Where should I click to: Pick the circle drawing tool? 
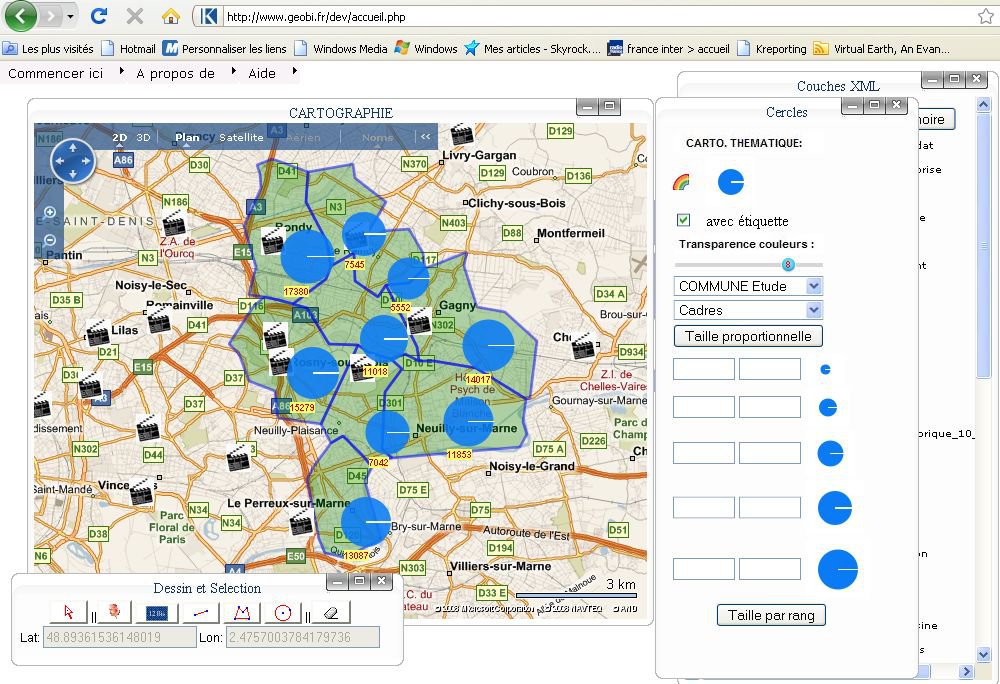(x=282, y=612)
